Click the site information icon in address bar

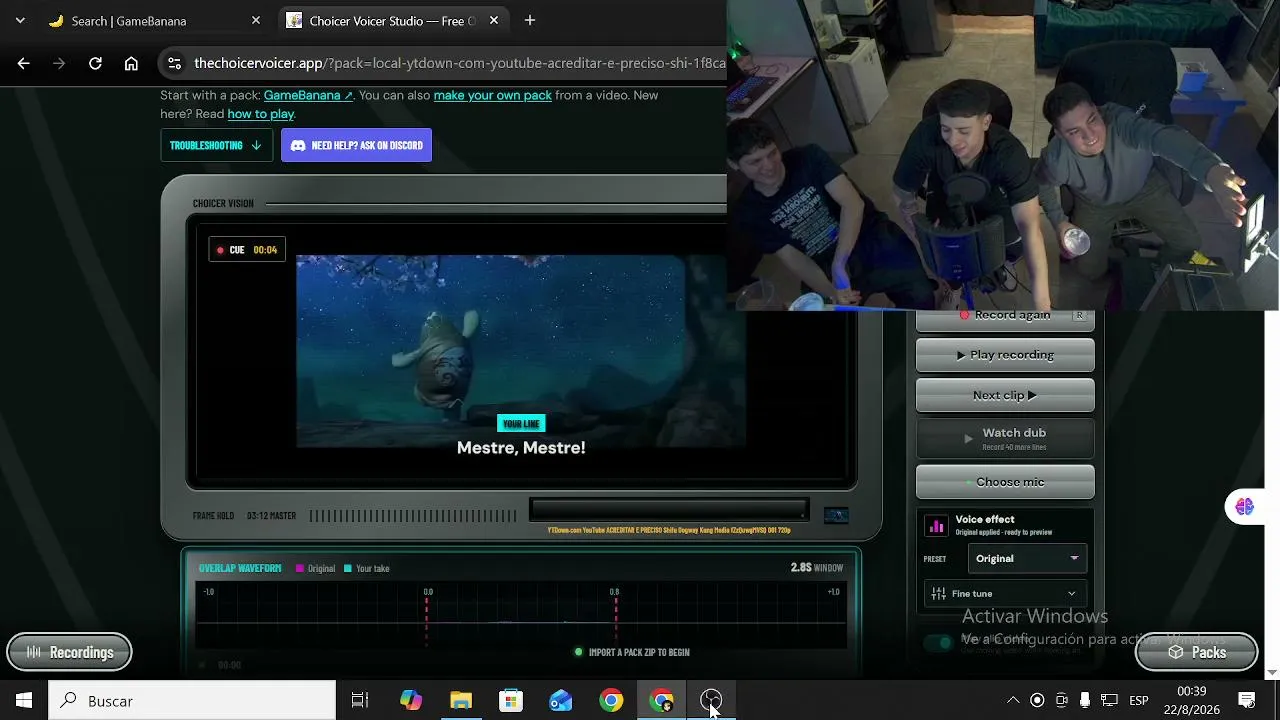(x=174, y=63)
